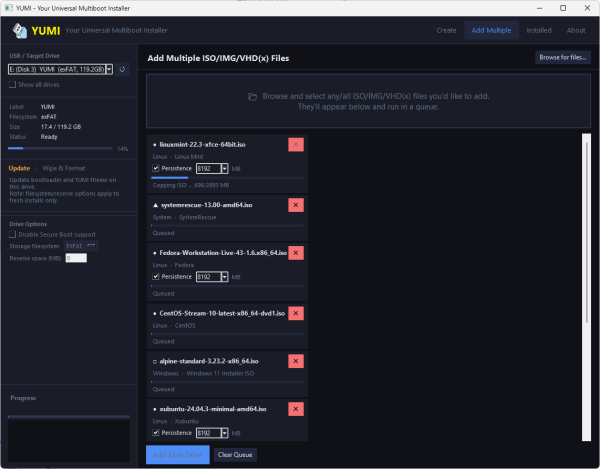Open Storage filesystem EXFAT dropdown

tap(81, 246)
